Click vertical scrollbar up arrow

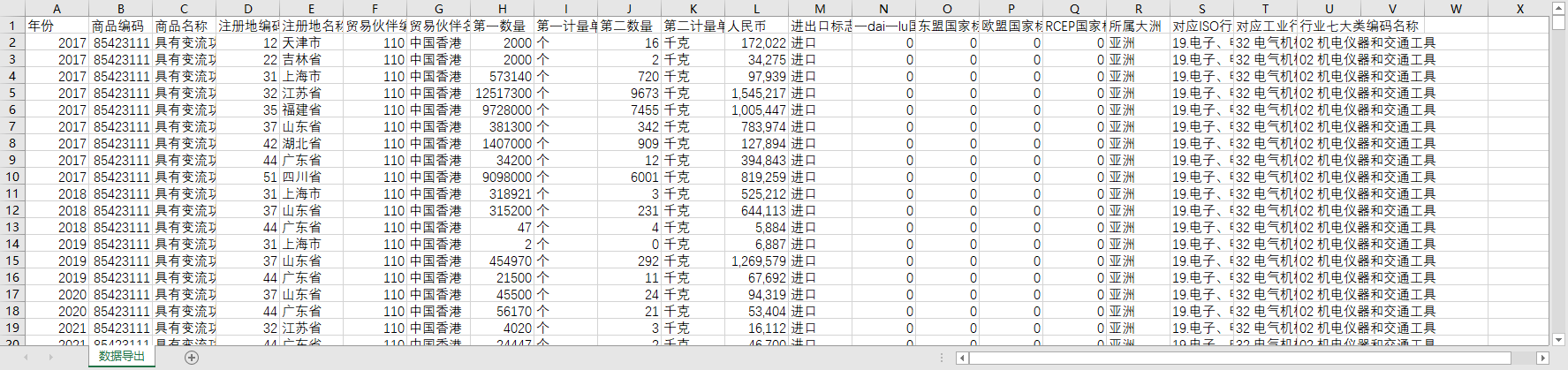(1559, 7)
